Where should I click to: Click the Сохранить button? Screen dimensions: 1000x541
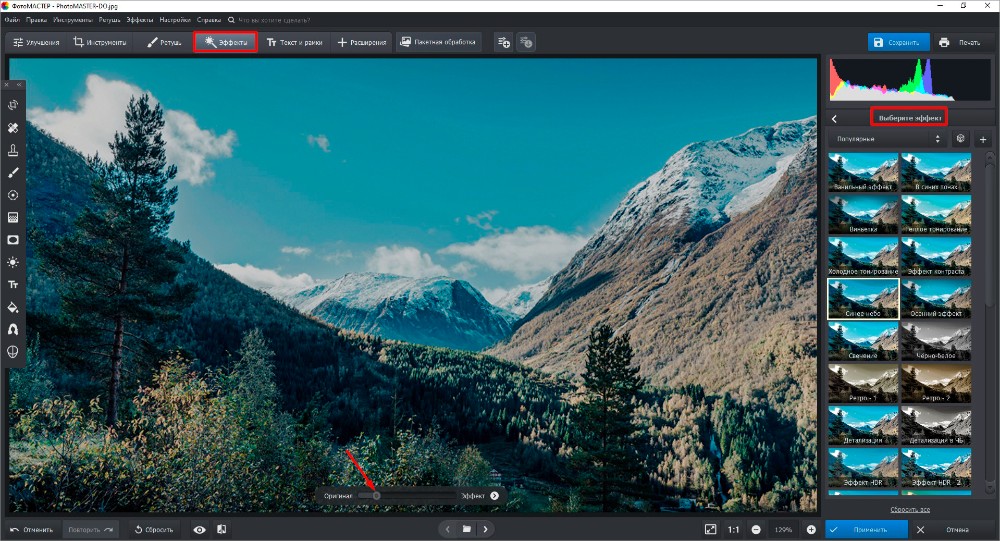897,42
